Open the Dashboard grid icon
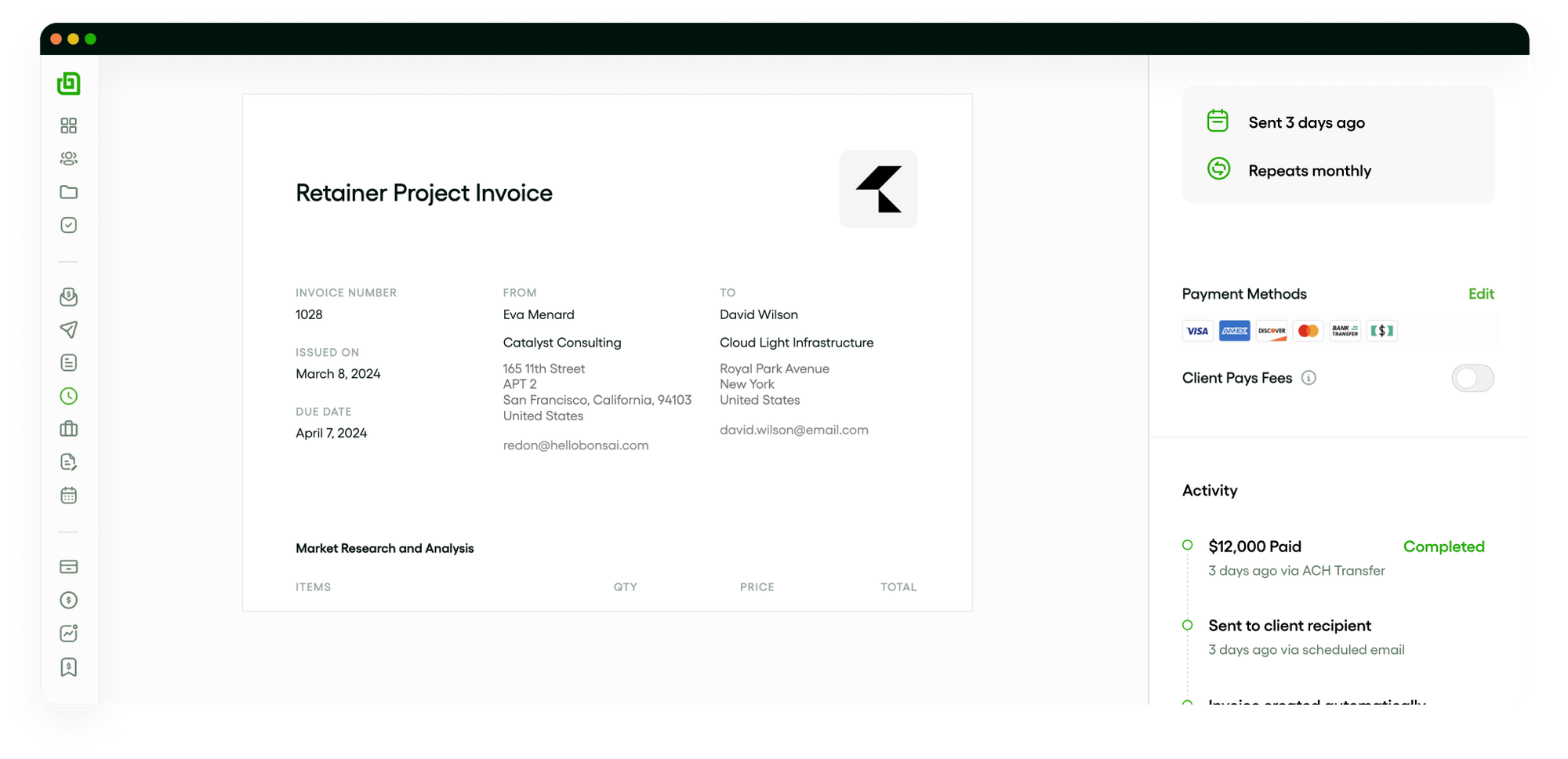 [69, 125]
